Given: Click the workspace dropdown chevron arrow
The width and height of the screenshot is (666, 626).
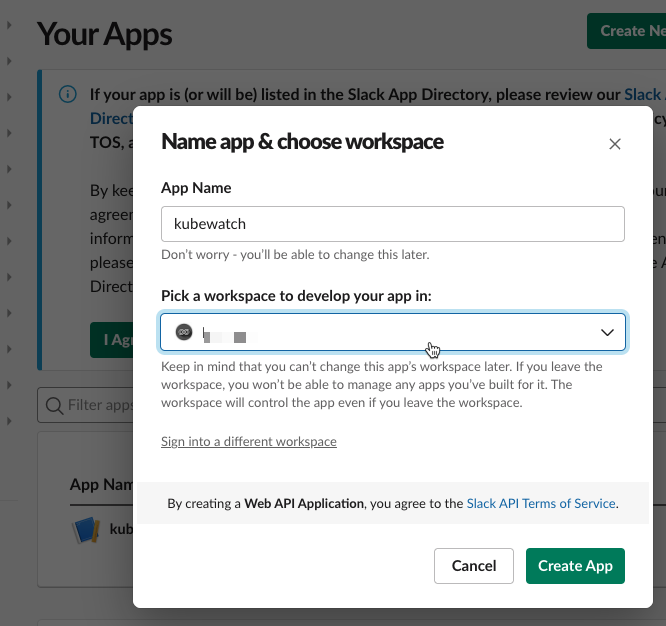Looking at the screenshot, I should coord(607,332).
